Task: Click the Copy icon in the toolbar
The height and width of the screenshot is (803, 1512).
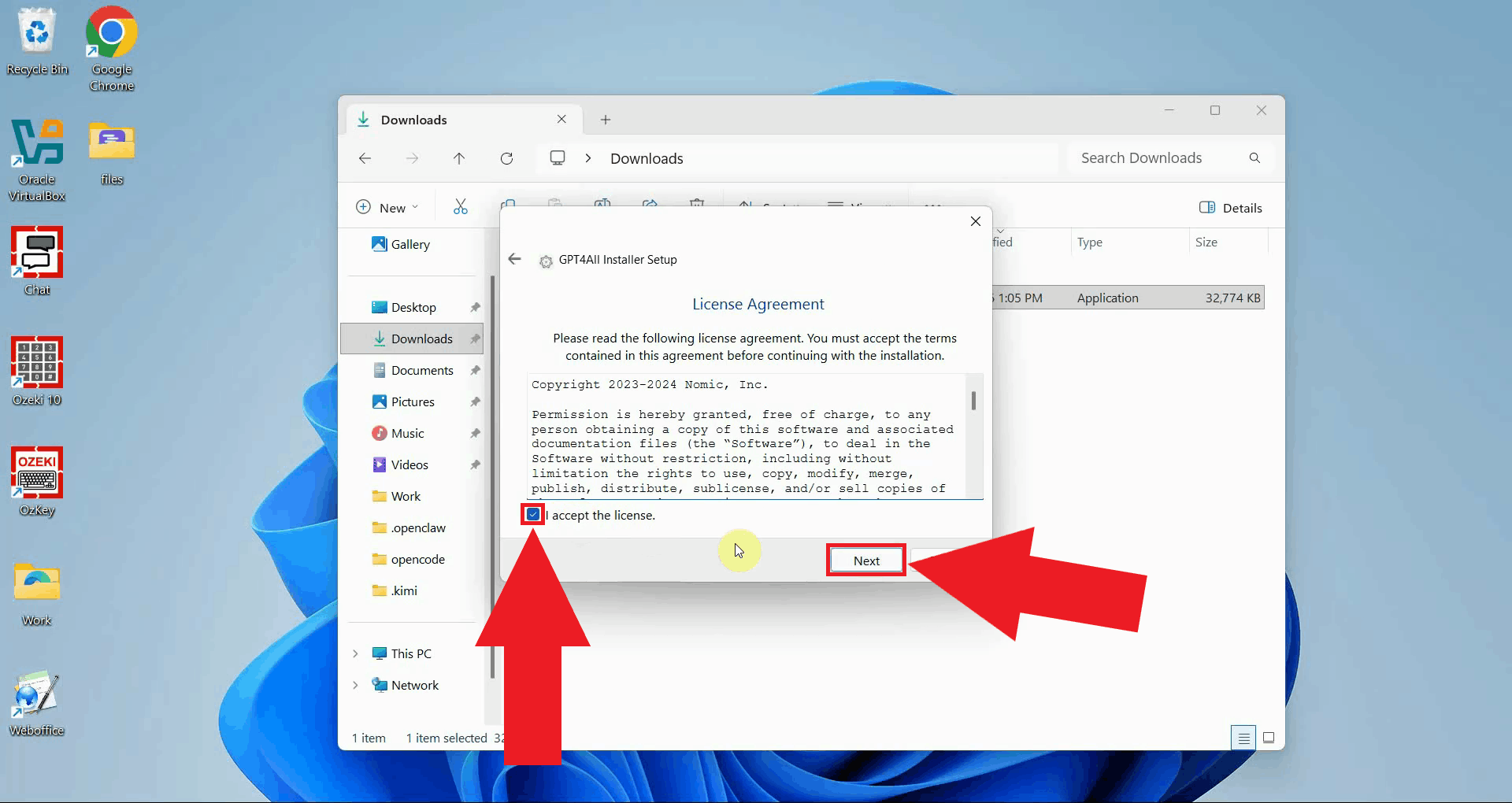Action: (509, 204)
